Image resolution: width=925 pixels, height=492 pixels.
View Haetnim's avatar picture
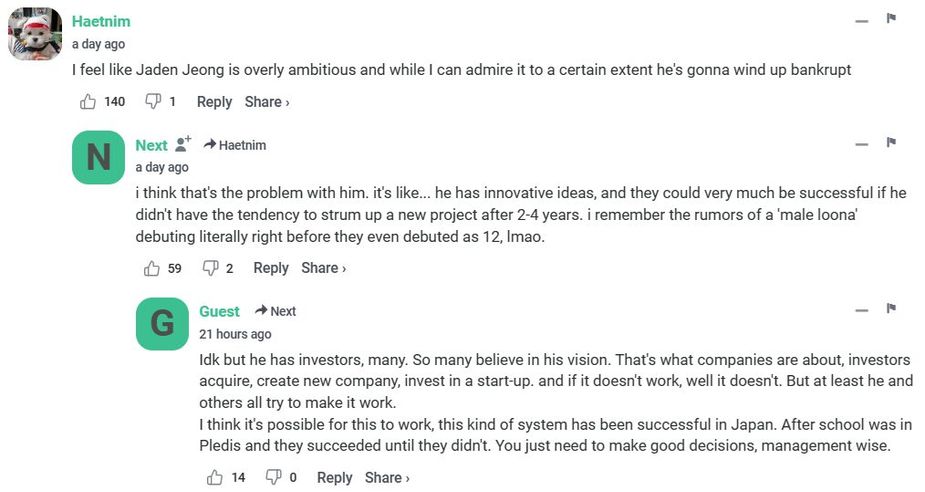click(x=36, y=35)
